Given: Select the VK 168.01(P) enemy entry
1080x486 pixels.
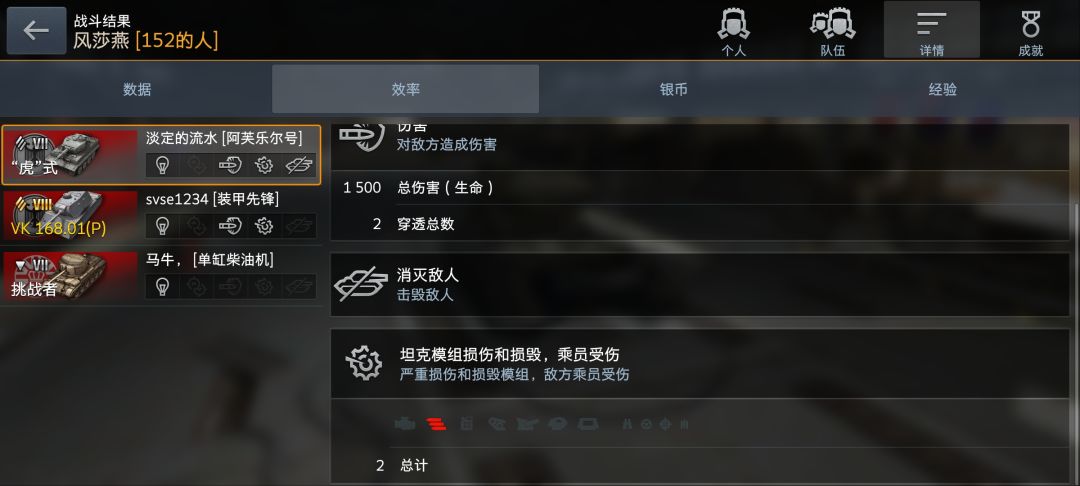Looking at the screenshot, I should [x=161, y=215].
